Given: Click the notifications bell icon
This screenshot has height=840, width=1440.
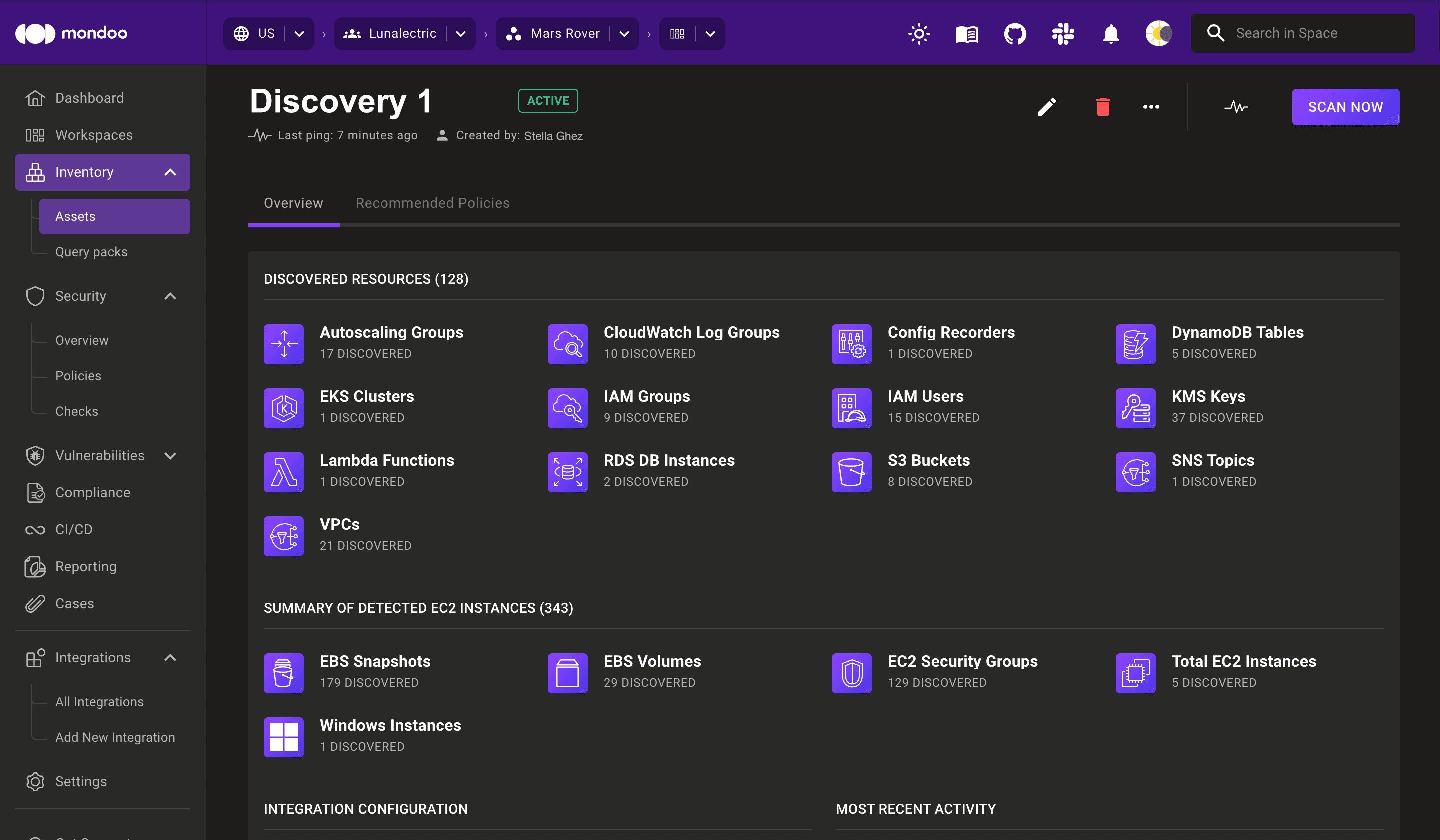Looking at the screenshot, I should (x=1111, y=33).
